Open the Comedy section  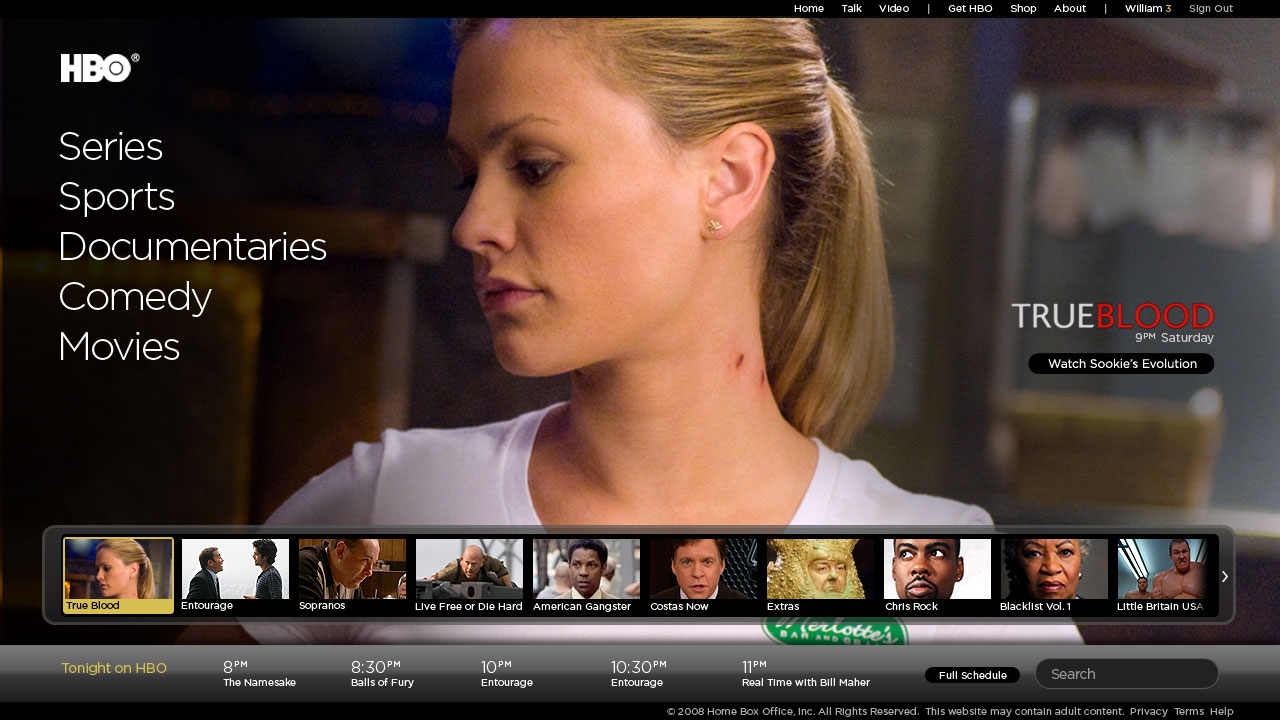pyautogui.click(x=134, y=297)
